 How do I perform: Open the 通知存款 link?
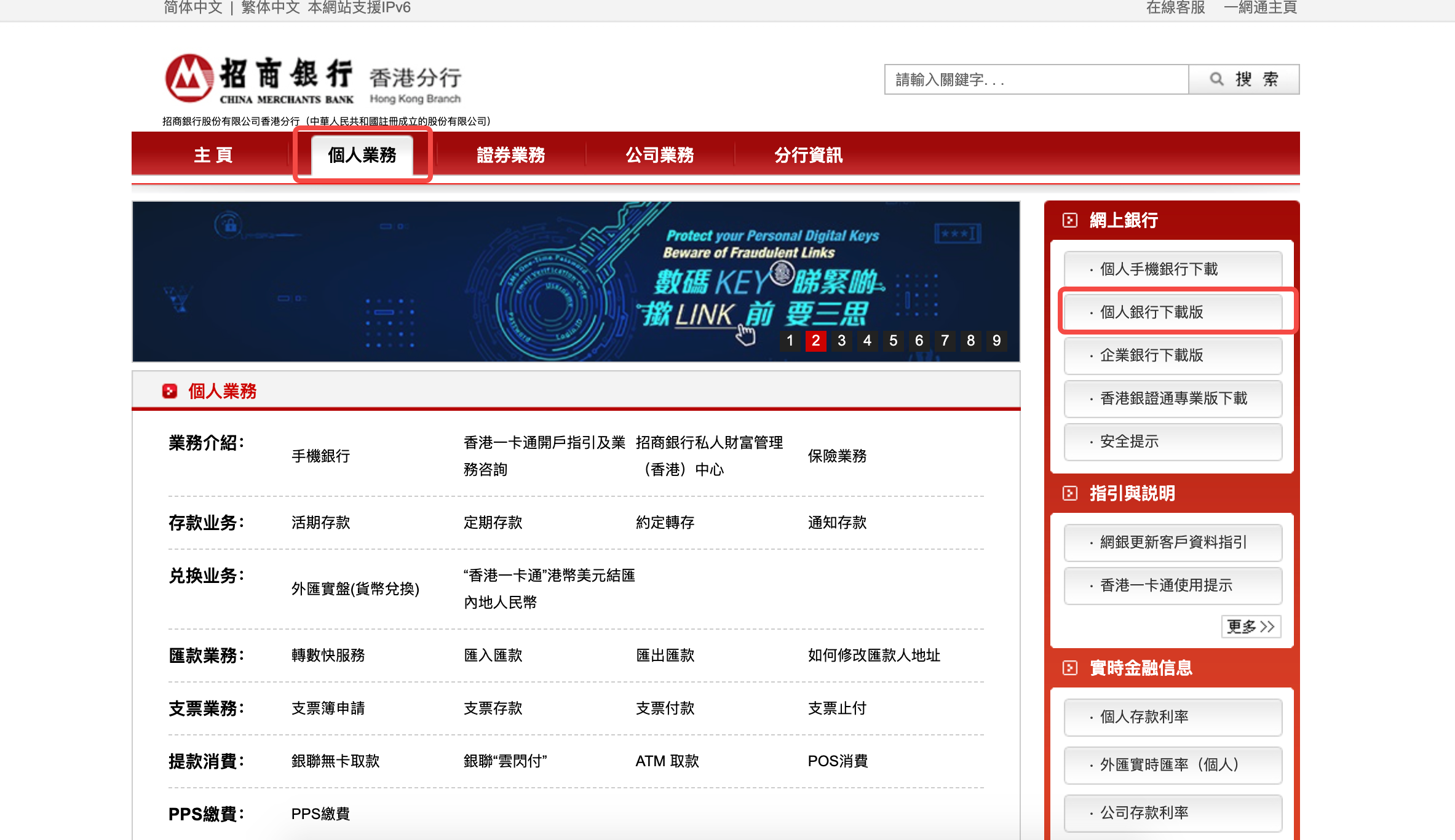coord(837,523)
